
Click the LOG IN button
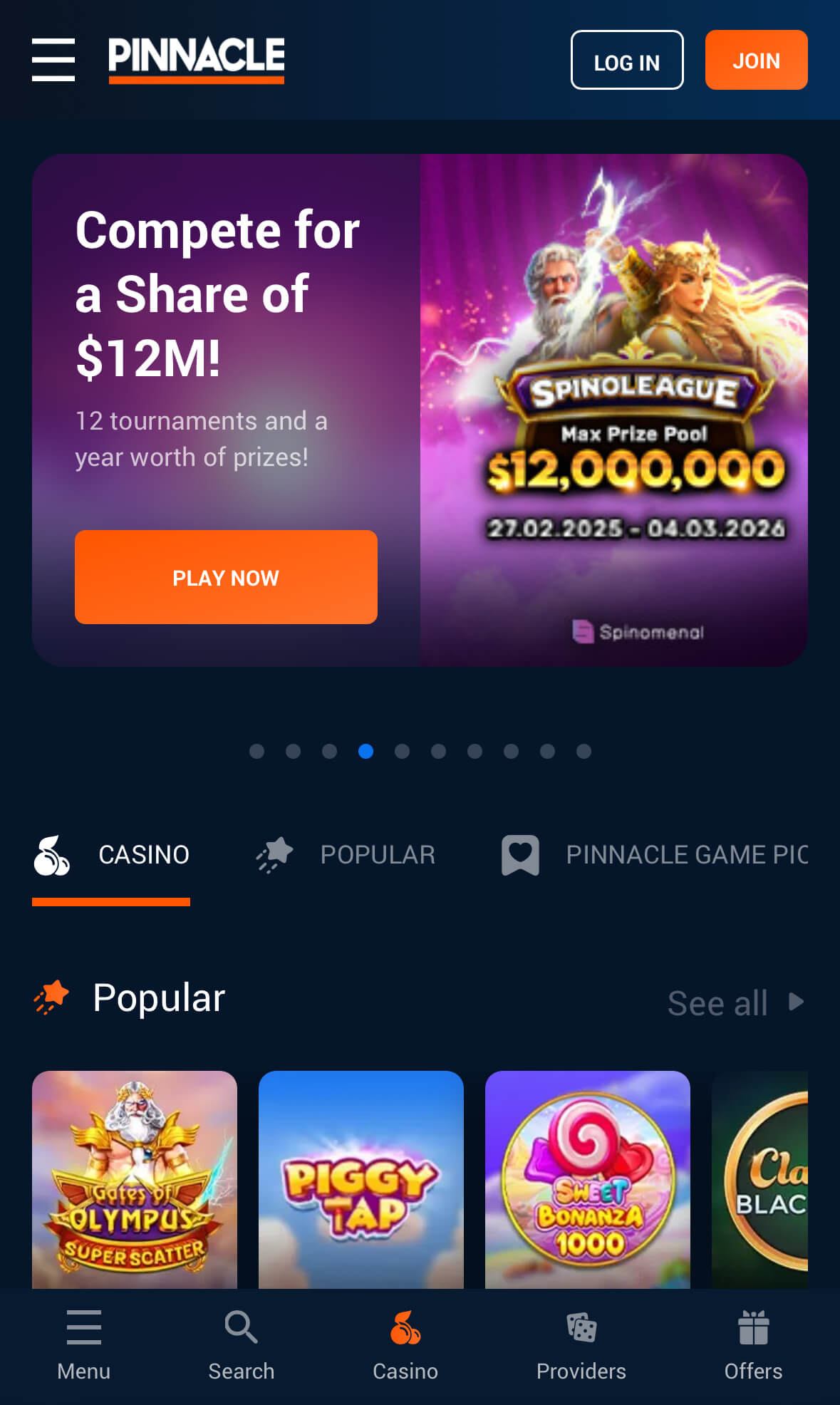pos(627,60)
